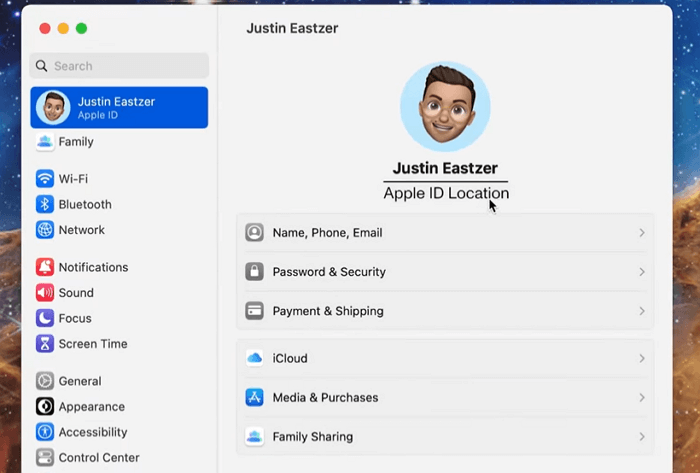This screenshot has height=473, width=700.
Task: Click the bold Justin Eastzer name under avatar
Action: tap(445, 168)
